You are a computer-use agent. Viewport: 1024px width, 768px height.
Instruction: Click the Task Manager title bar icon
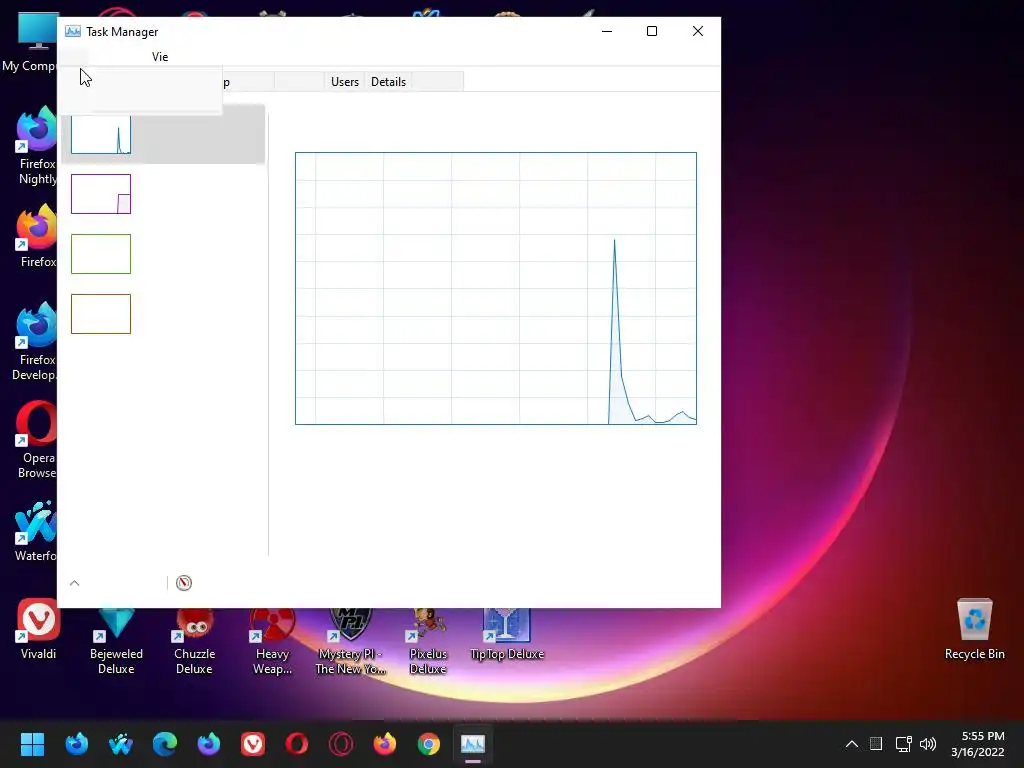pyautogui.click(x=72, y=31)
